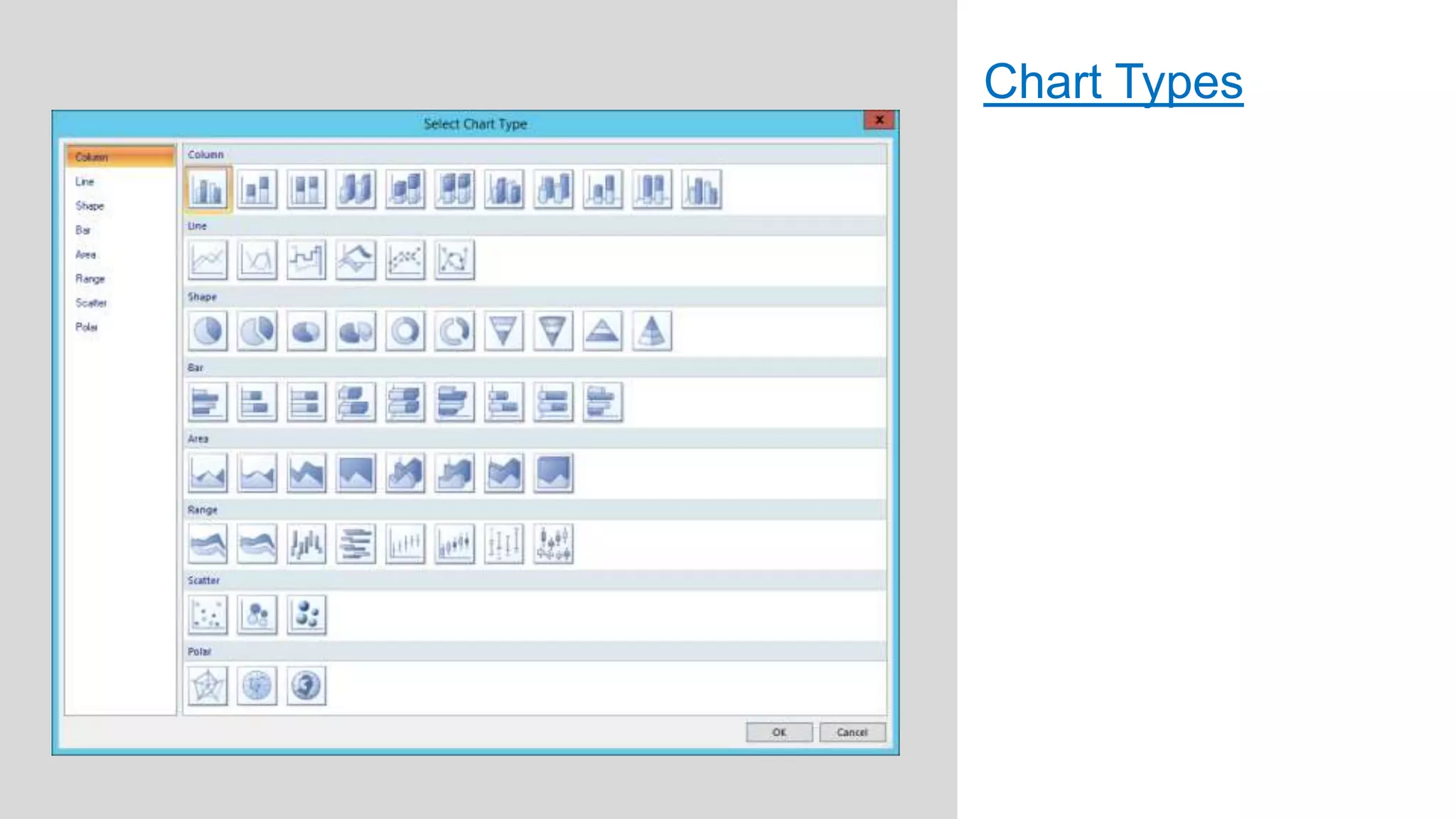
Task: Choose the flat Pyramid chart icon
Action: [x=603, y=331]
